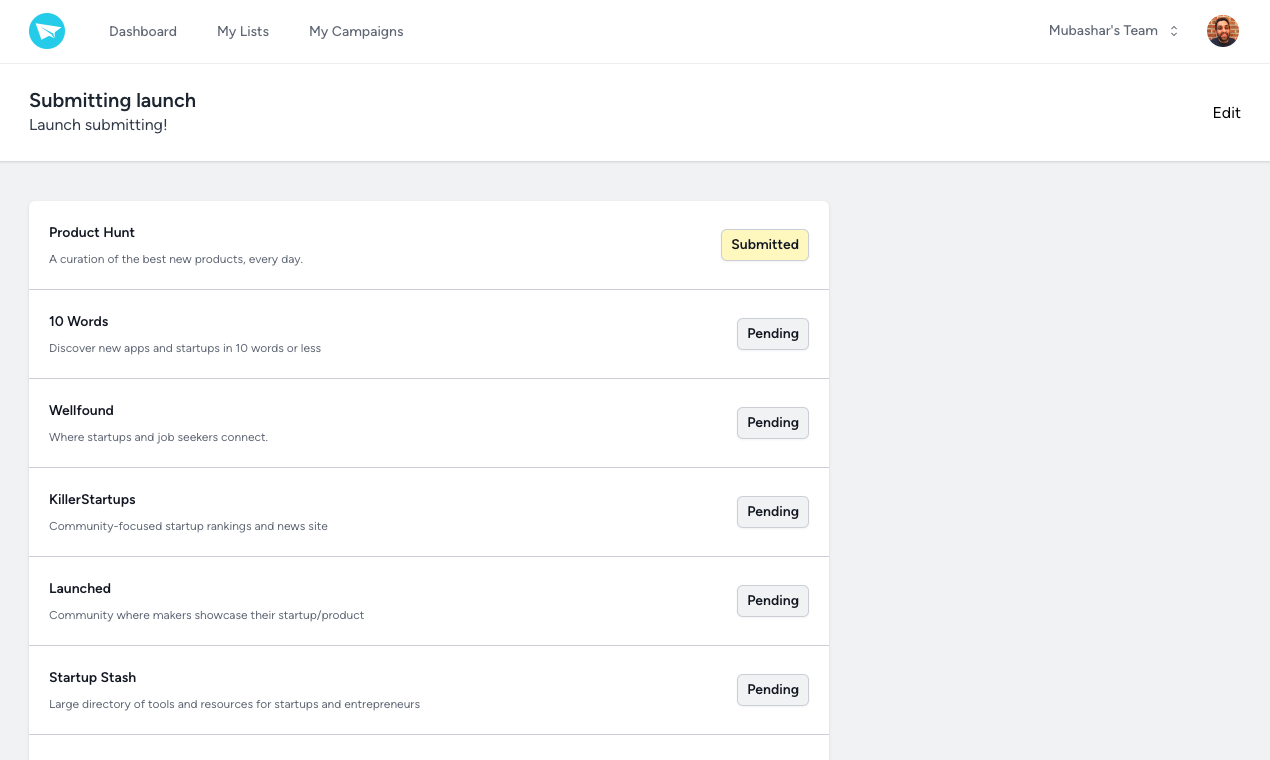1270x760 pixels.
Task: Select the KillerStartups title
Action: [92, 500]
